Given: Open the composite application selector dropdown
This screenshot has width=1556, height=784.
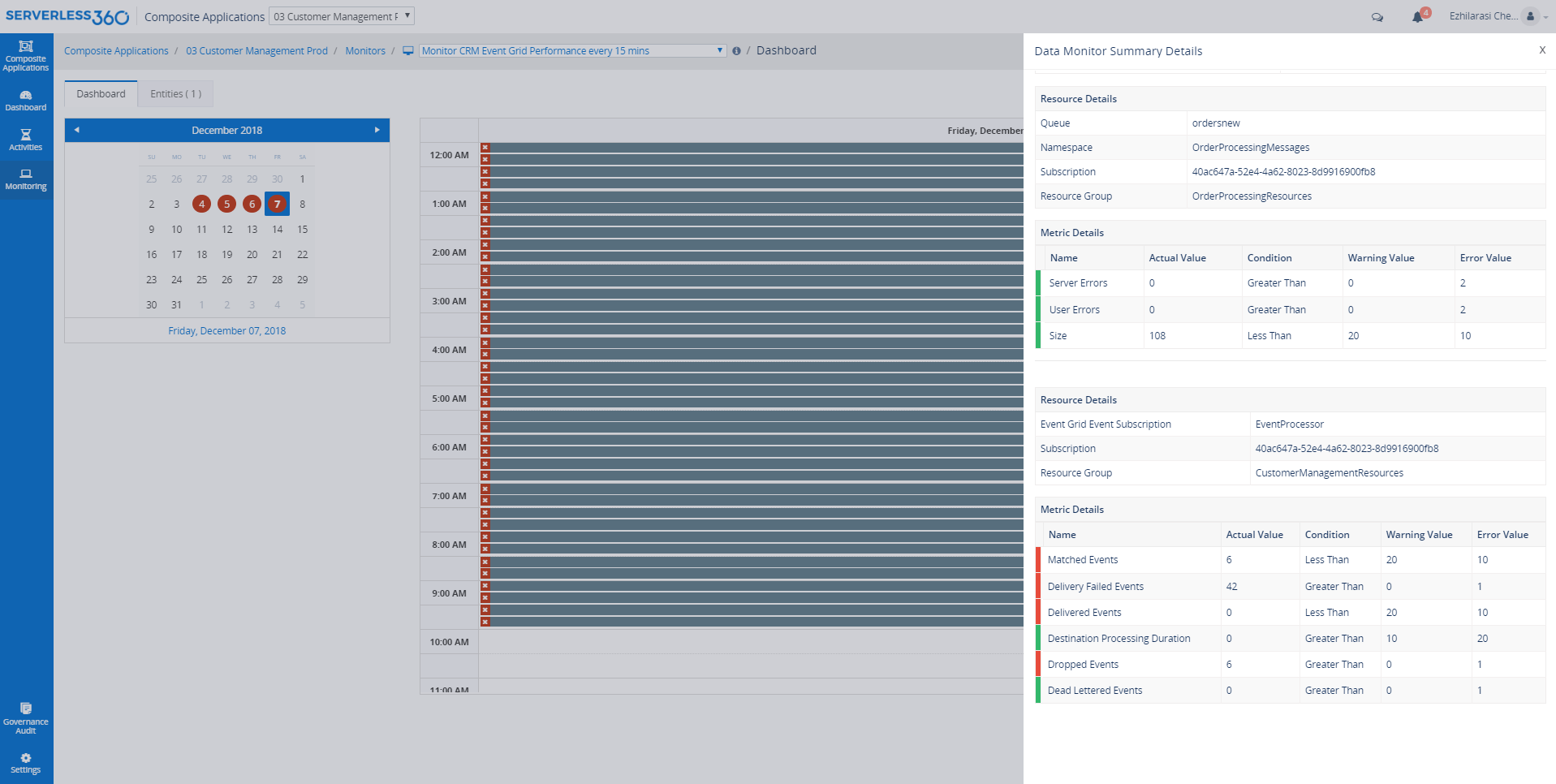Looking at the screenshot, I should pos(341,15).
